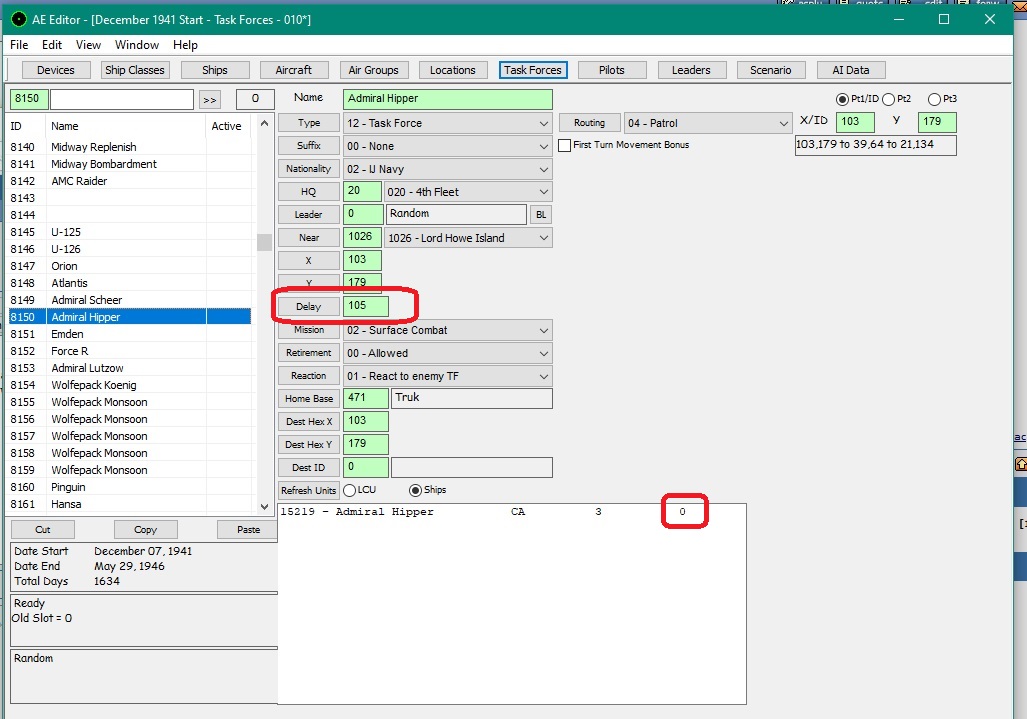Click the Refresh Units button
The width and height of the screenshot is (1027, 719).
[308, 490]
